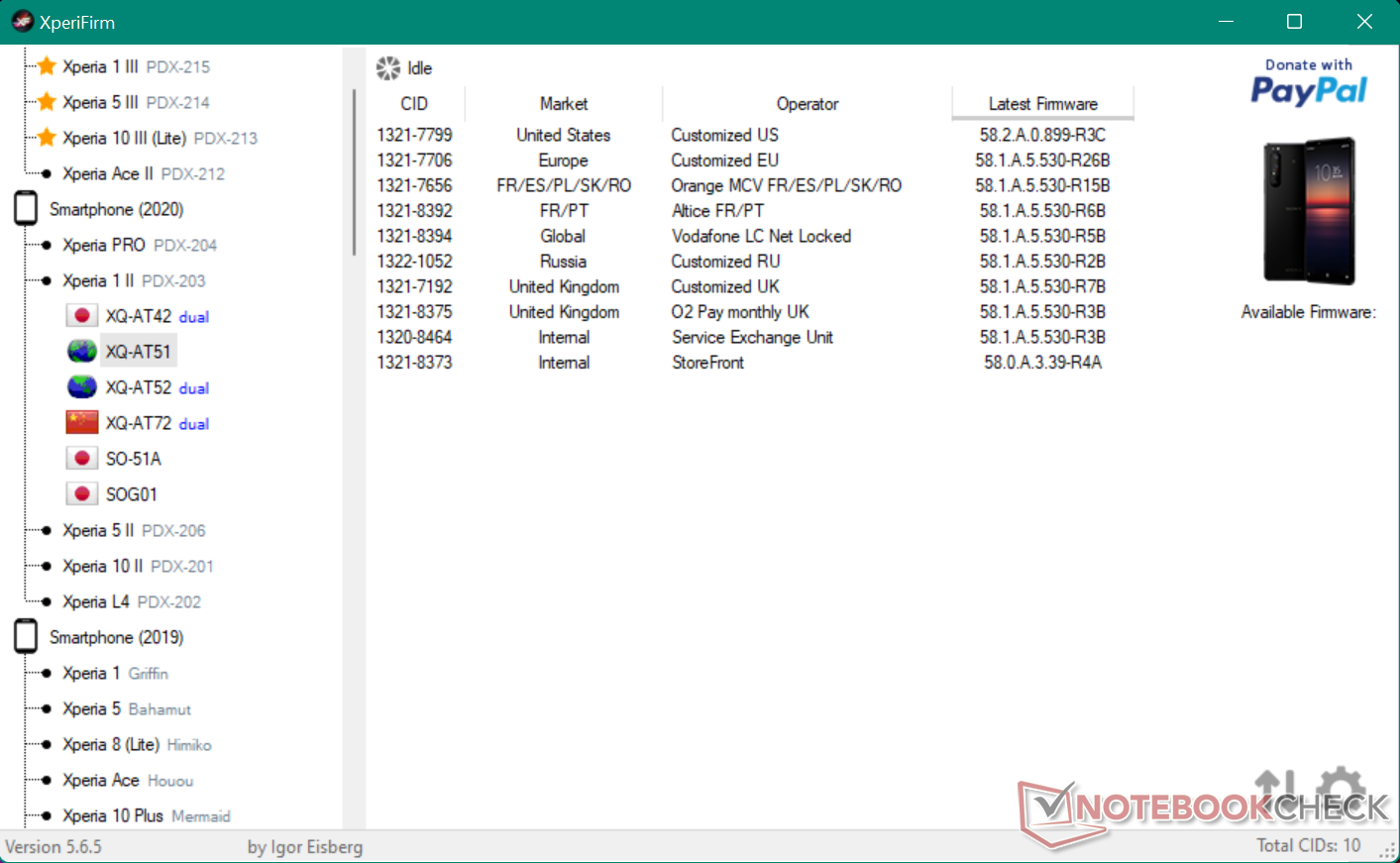Open Xperia 8 (Lite) Himiko entry
Screen dimensions: 1400x863
point(137,744)
